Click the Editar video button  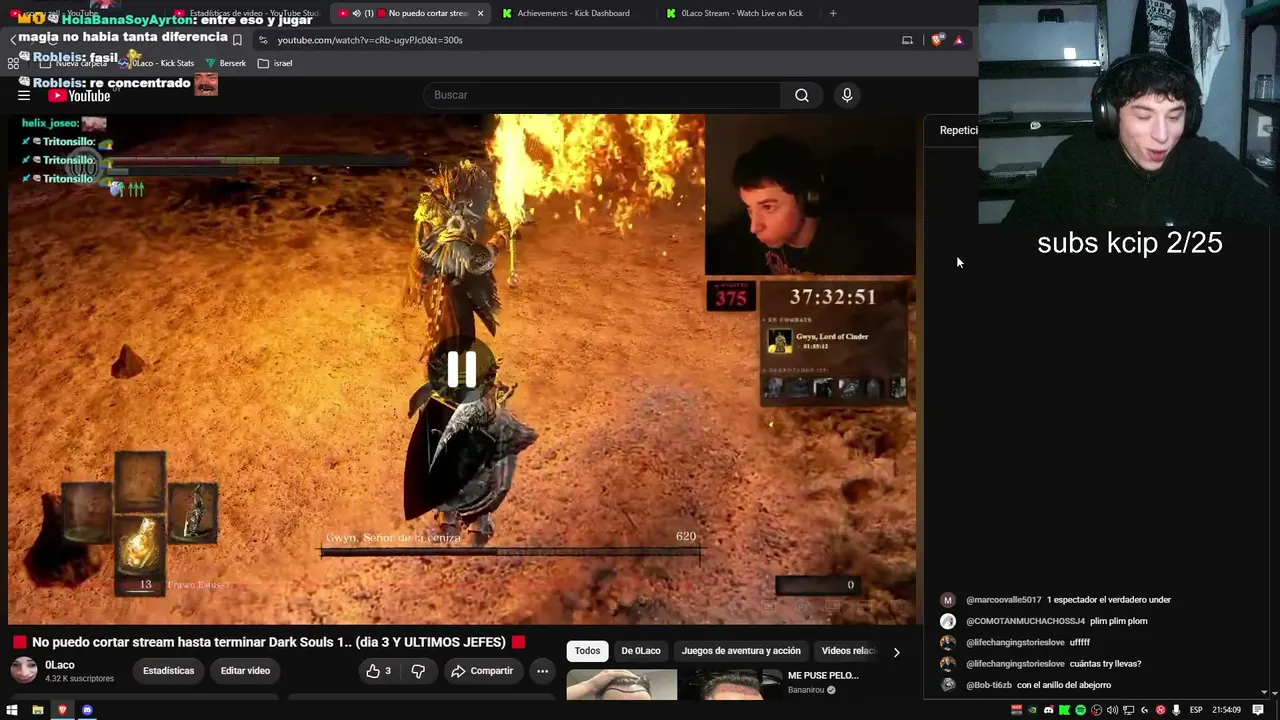click(x=245, y=671)
